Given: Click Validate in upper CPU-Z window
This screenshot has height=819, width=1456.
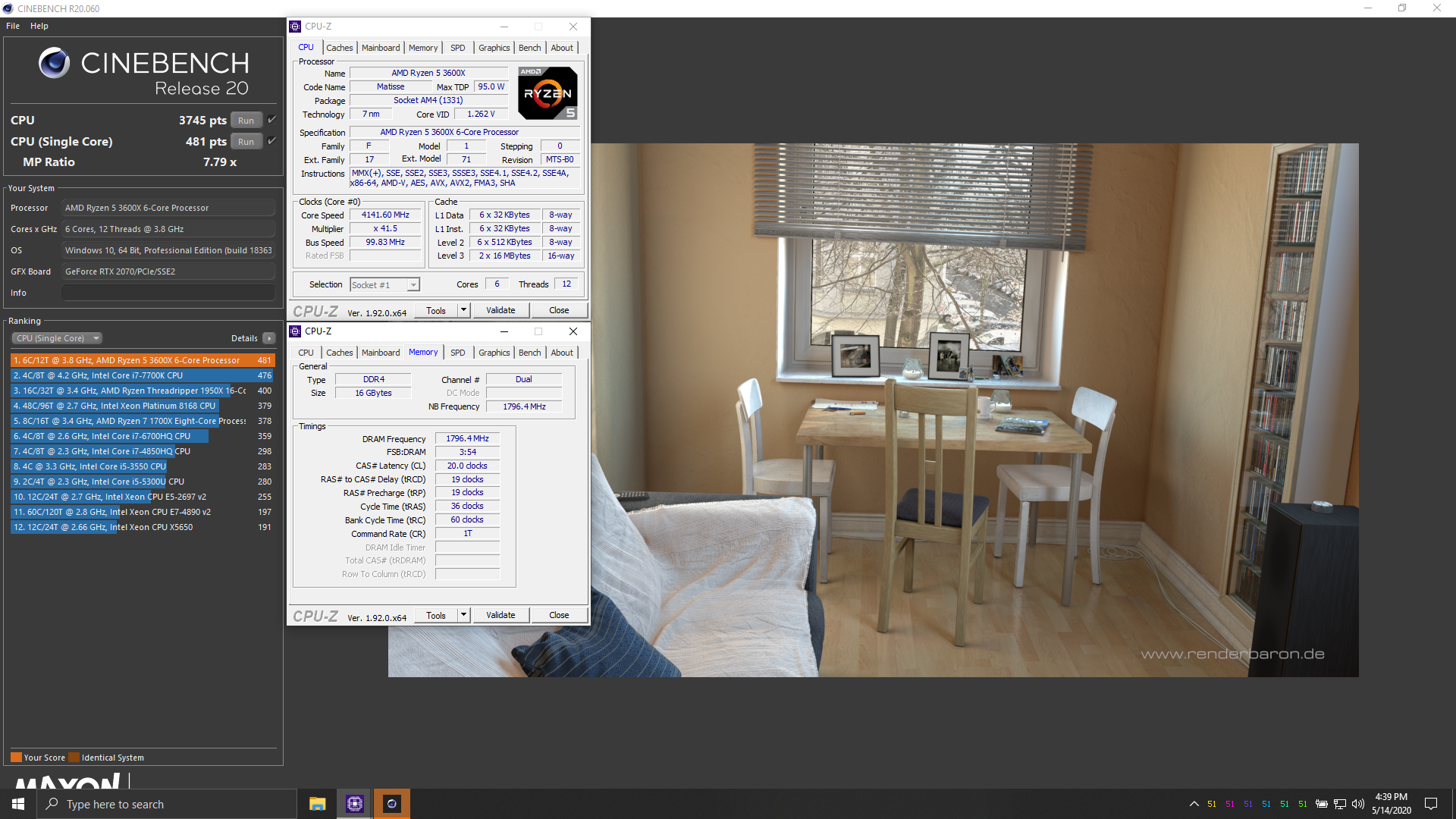Looking at the screenshot, I should pyautogui.click(x=500, y=310).
